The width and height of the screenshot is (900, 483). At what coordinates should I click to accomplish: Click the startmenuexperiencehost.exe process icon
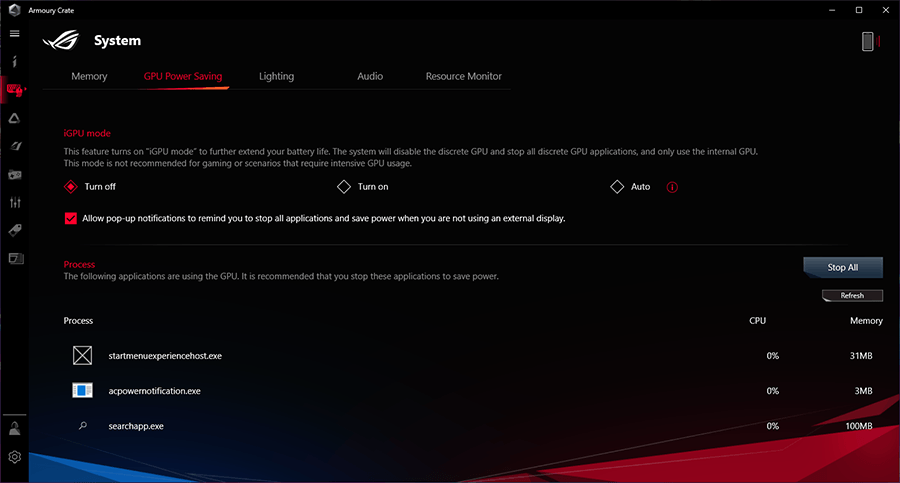click(82, 356)
